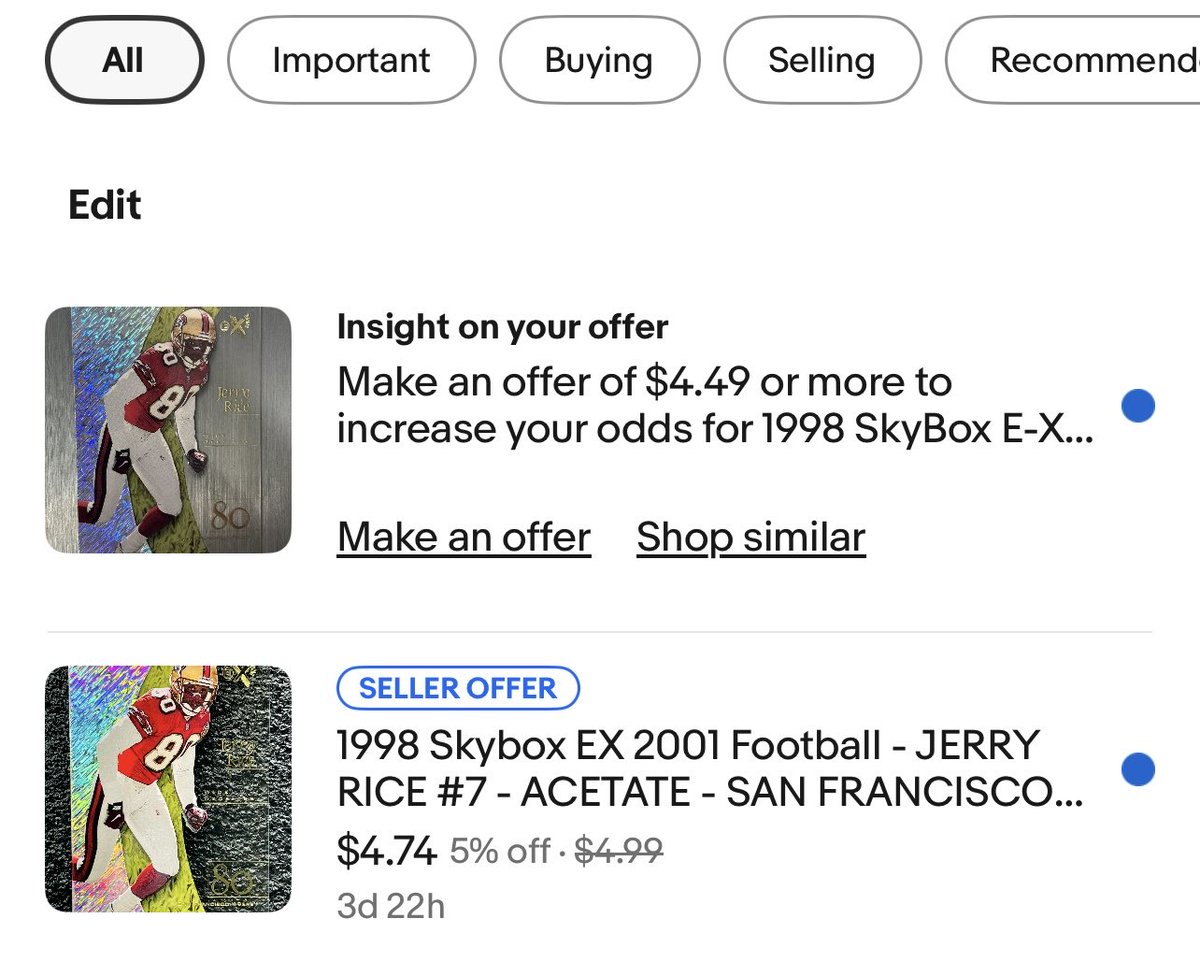This screenshot has width=1200, height=976.
Task: Open the 1998 Skybox EX 2001 listing title
Action: pos(709,769)
